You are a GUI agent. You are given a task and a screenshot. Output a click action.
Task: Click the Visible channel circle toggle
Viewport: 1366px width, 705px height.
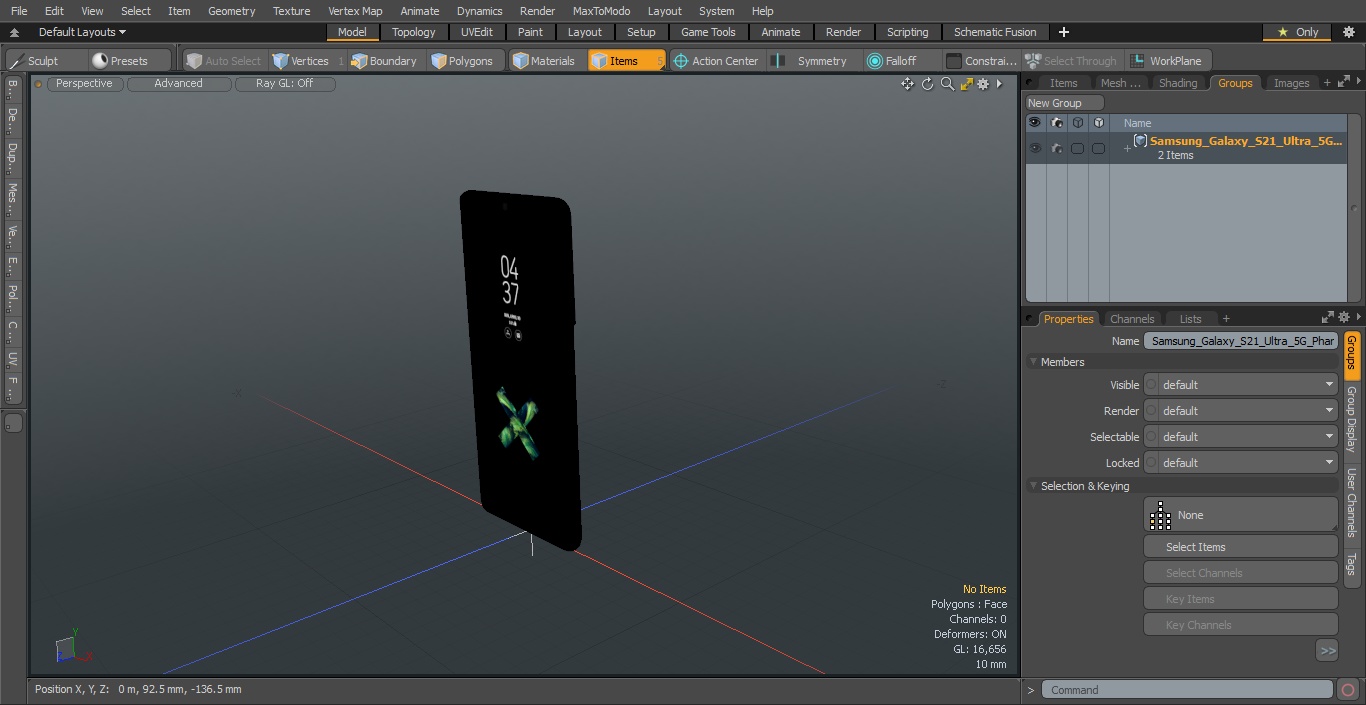pos(1151,385)
